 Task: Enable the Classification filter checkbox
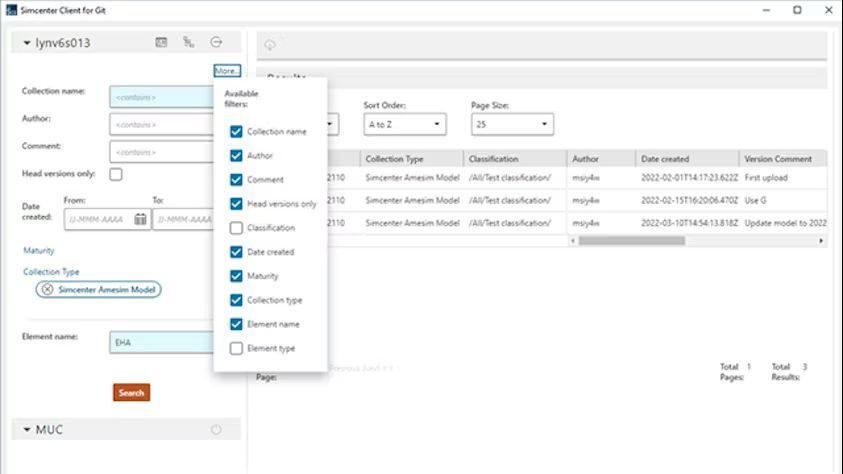(236, 228)
